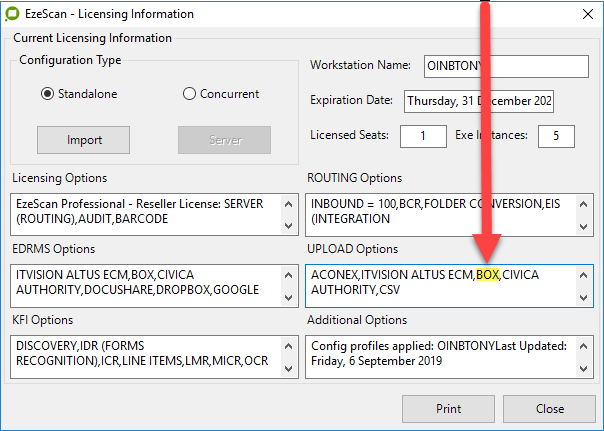Select the Licensed Seats value box

click(423, 135)
